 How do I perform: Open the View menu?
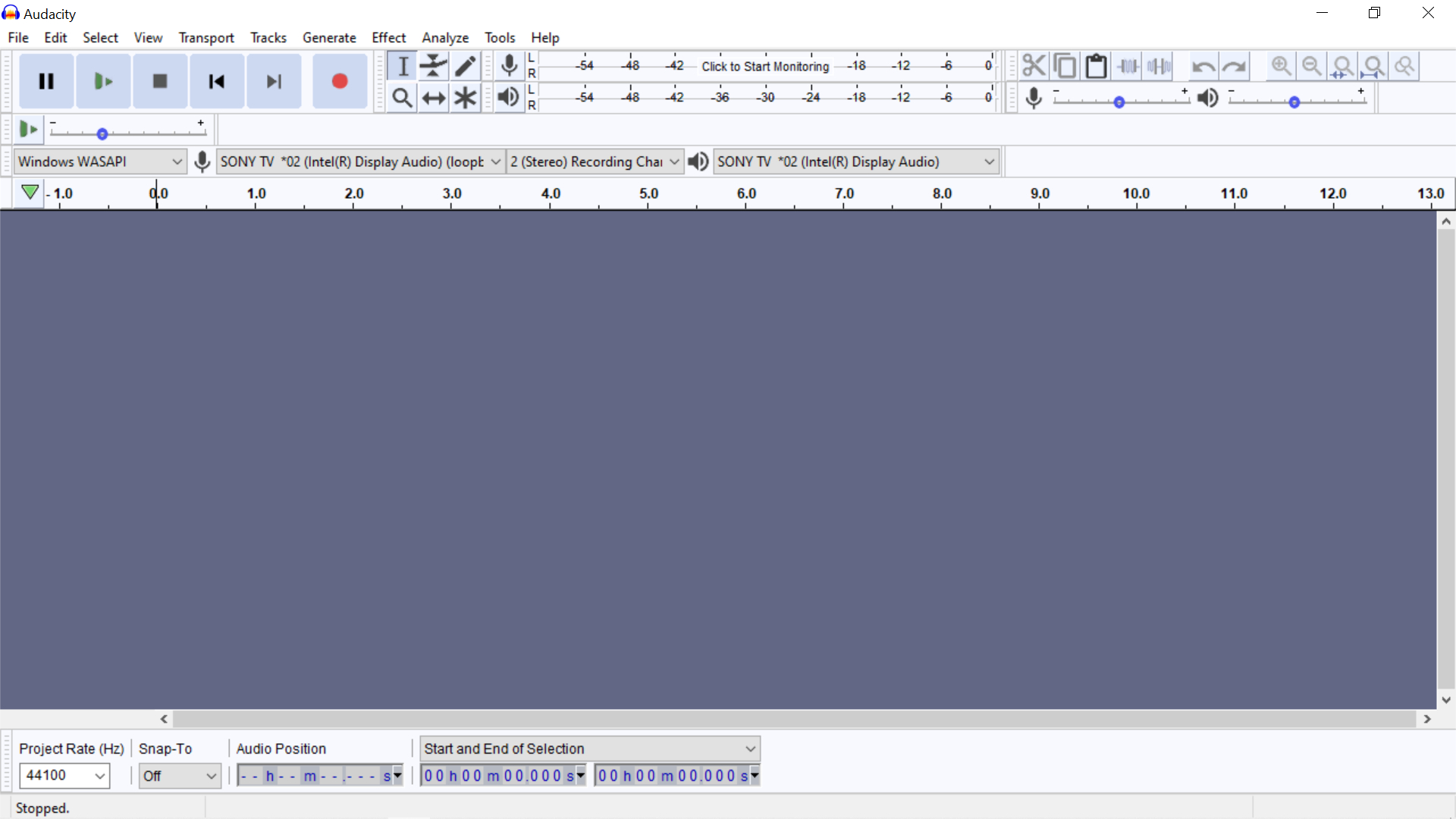point(148,37)
